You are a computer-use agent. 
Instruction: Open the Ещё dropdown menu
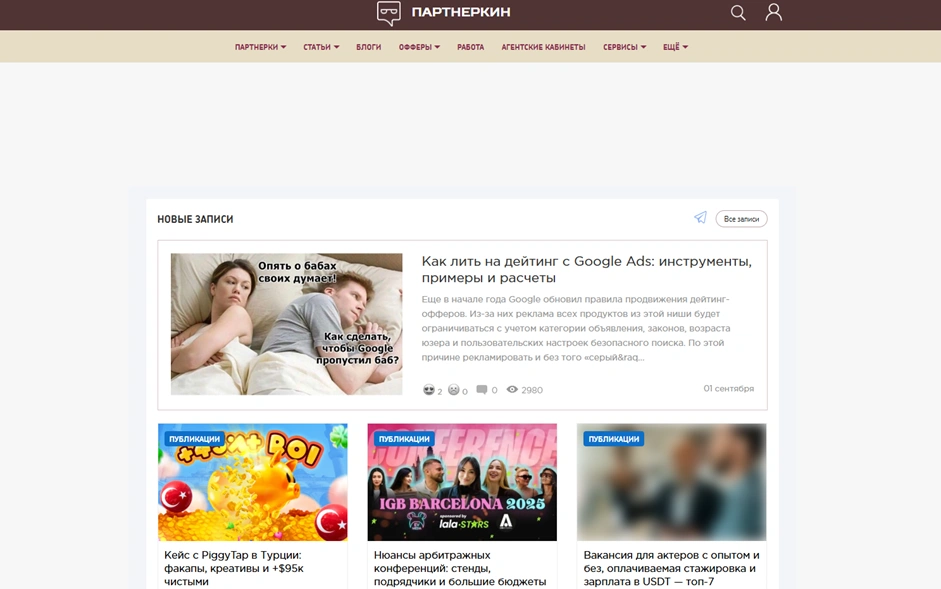click(675, 47)
